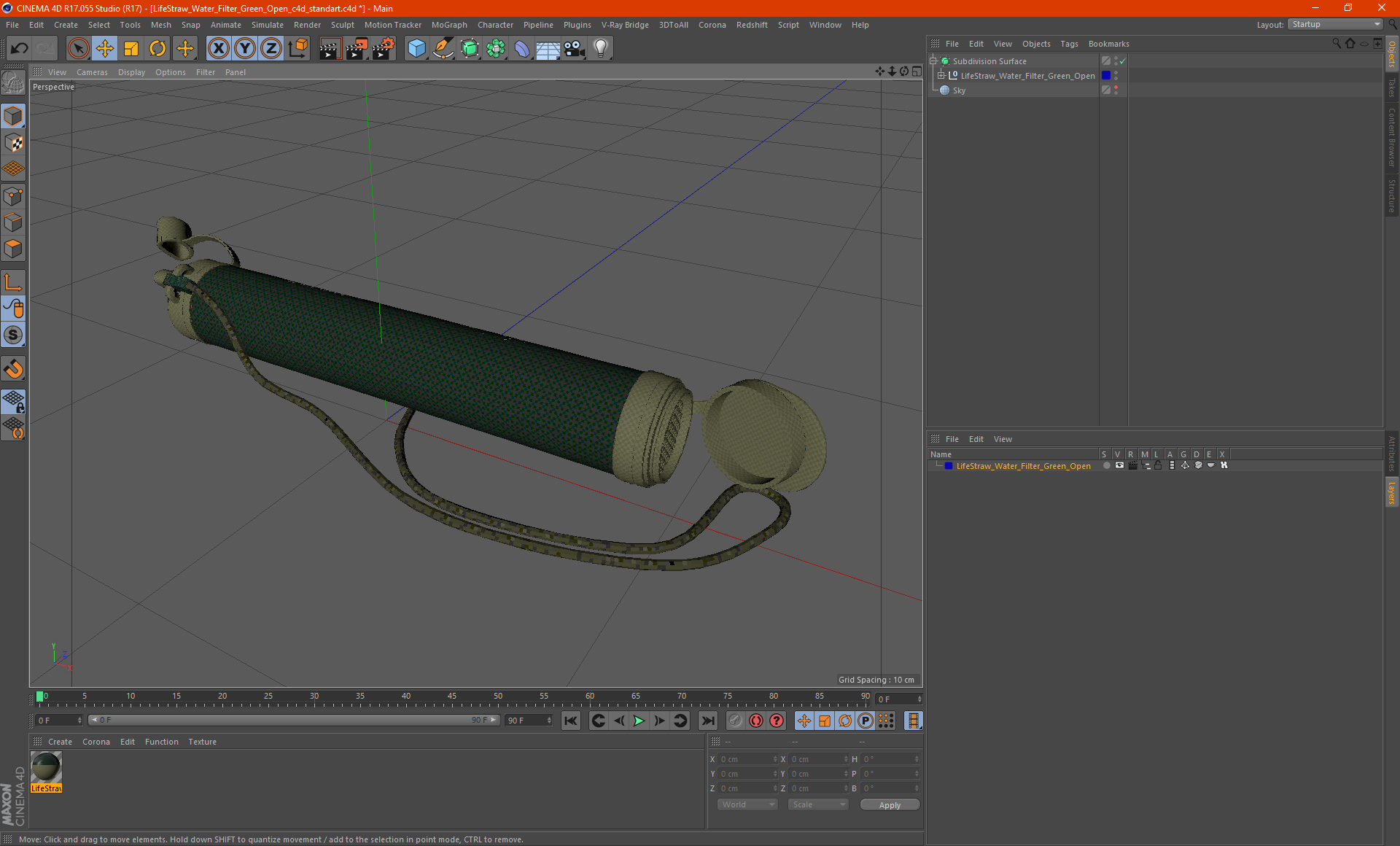1400x846 pixels.
Task: Go to start of animation
Action: point(571,721)
